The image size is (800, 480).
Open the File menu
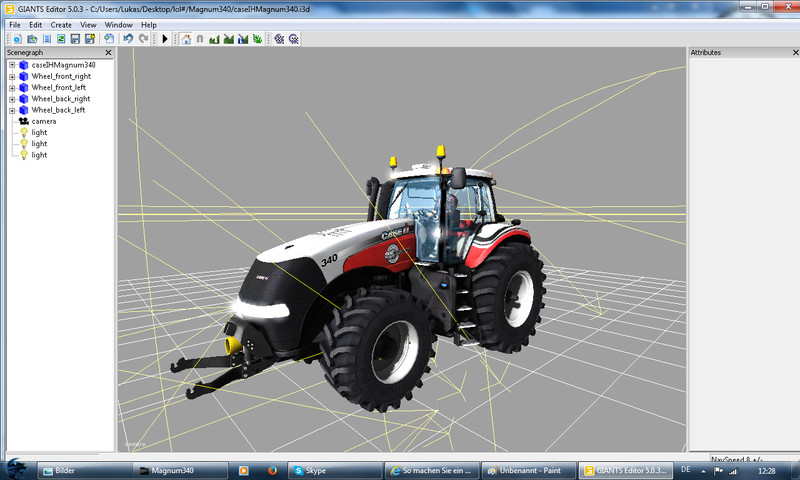tap(15, 24)
